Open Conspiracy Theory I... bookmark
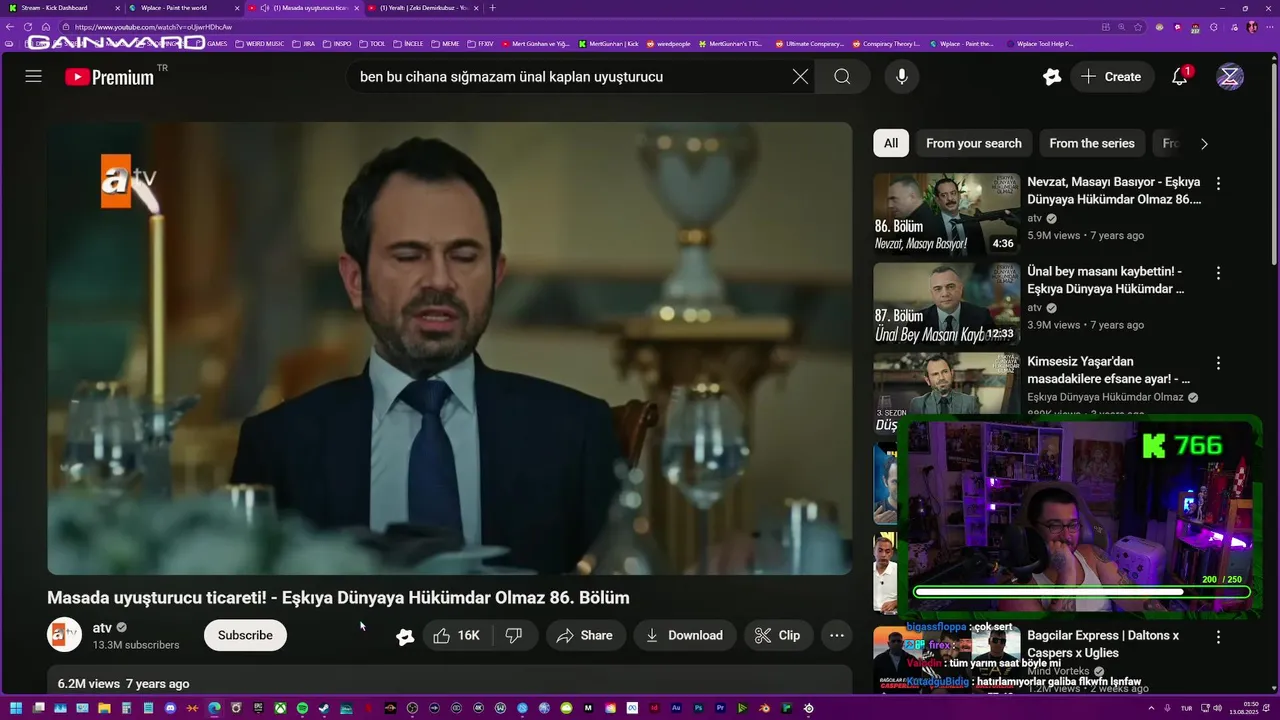 point(886,44)
